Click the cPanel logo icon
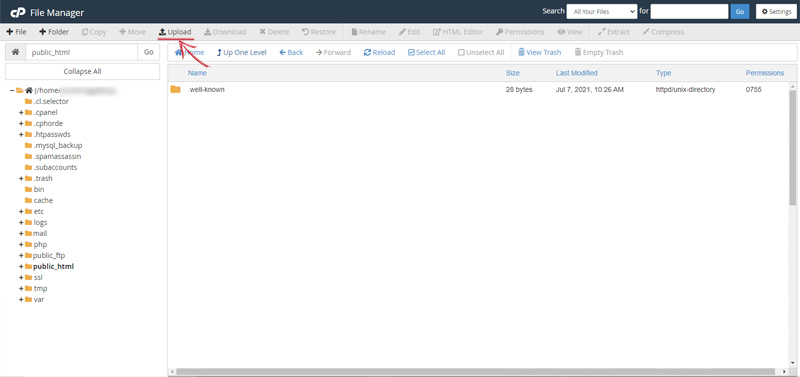The width and height of the screenshot is (800, 377). tap(18, 12)
